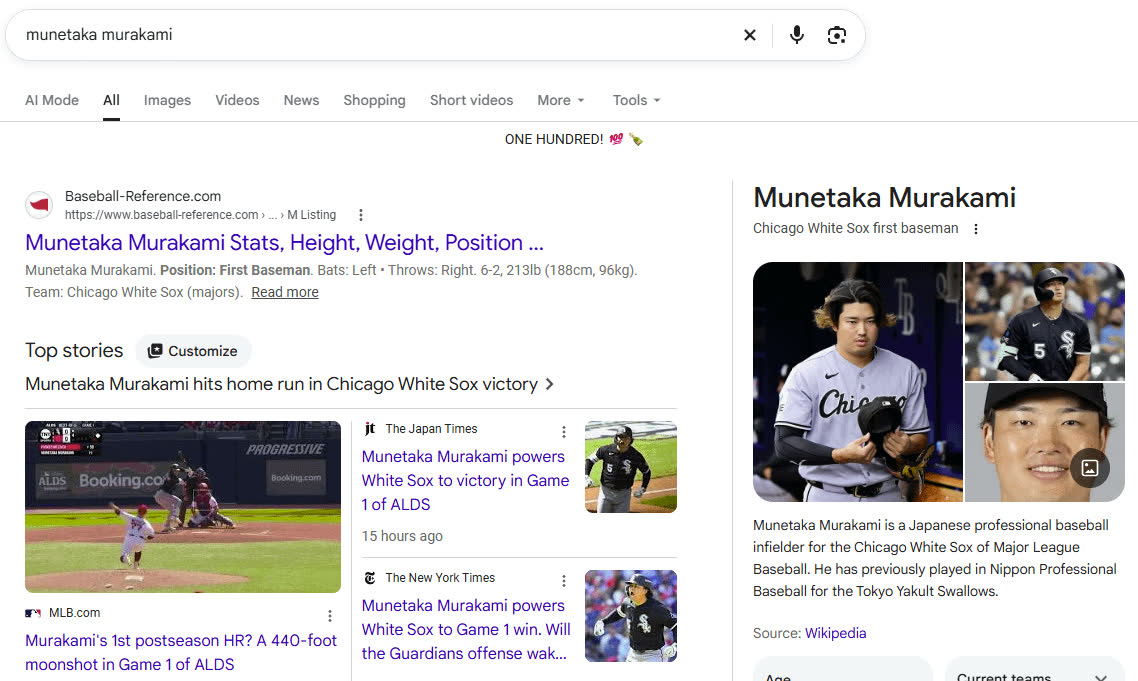Open more images via the image icon overlay
The image size is (1138, 681).
pyautogui.click(x=1089, y=468)
